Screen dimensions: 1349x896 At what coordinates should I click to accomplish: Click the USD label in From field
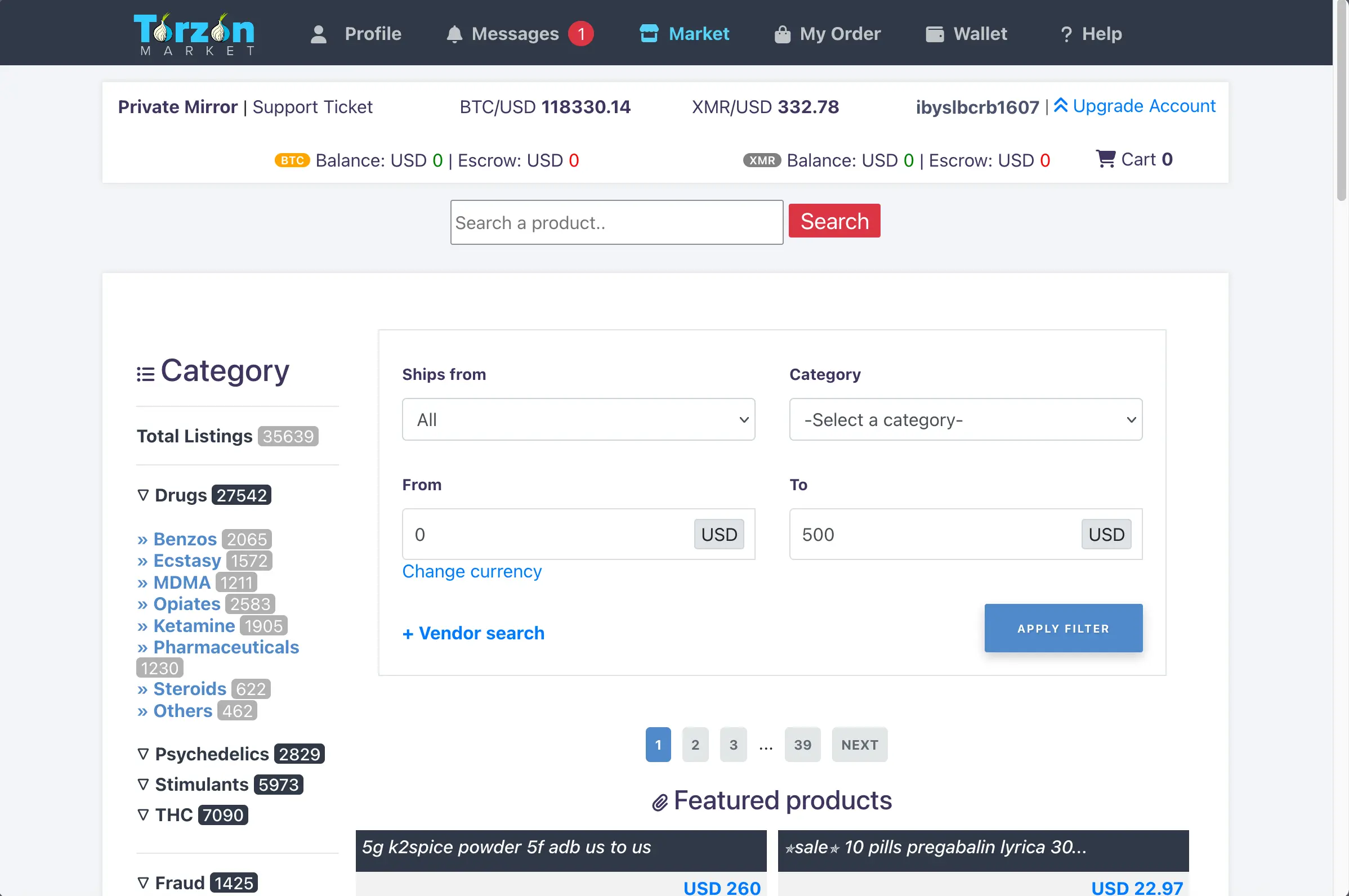(719, 534)
